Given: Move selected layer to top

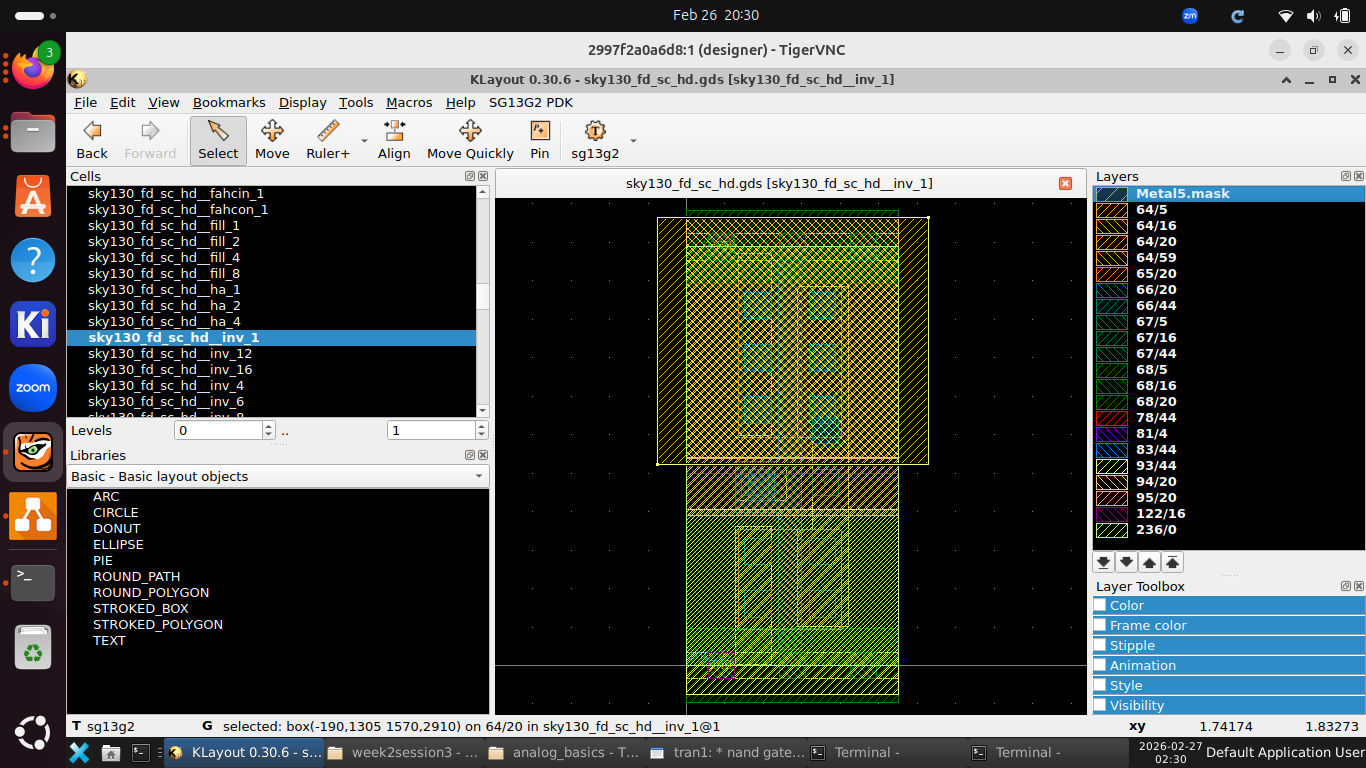Looking at the screenshot, I should click(x=1173, y=562).
